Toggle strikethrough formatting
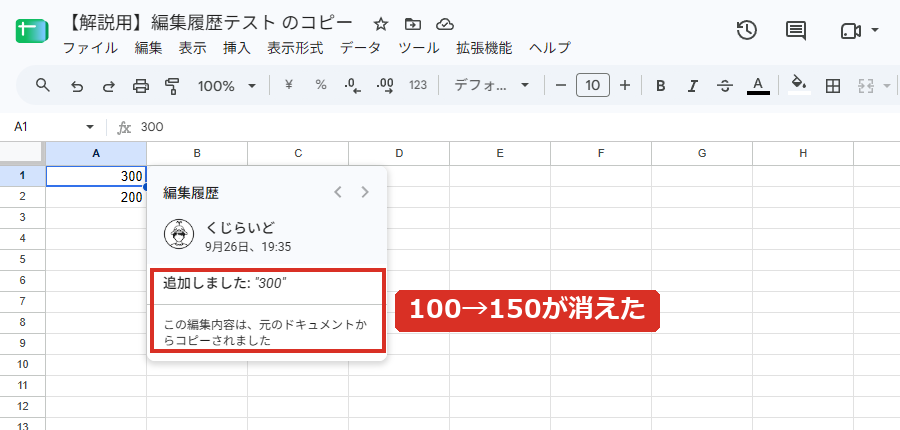 pyautogui.click(x=725, y=86)
